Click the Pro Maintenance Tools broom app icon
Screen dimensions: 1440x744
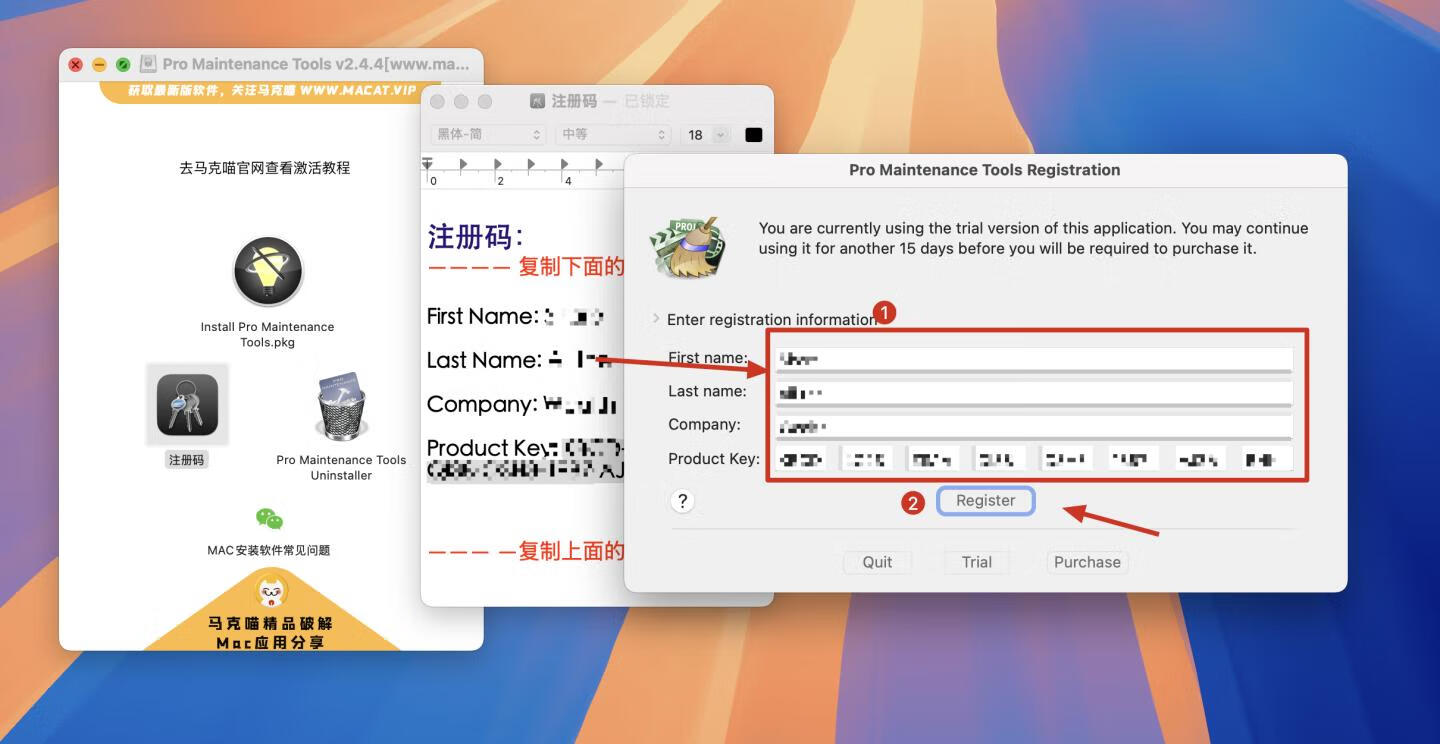pyautogui.click(x=687, y=247)
